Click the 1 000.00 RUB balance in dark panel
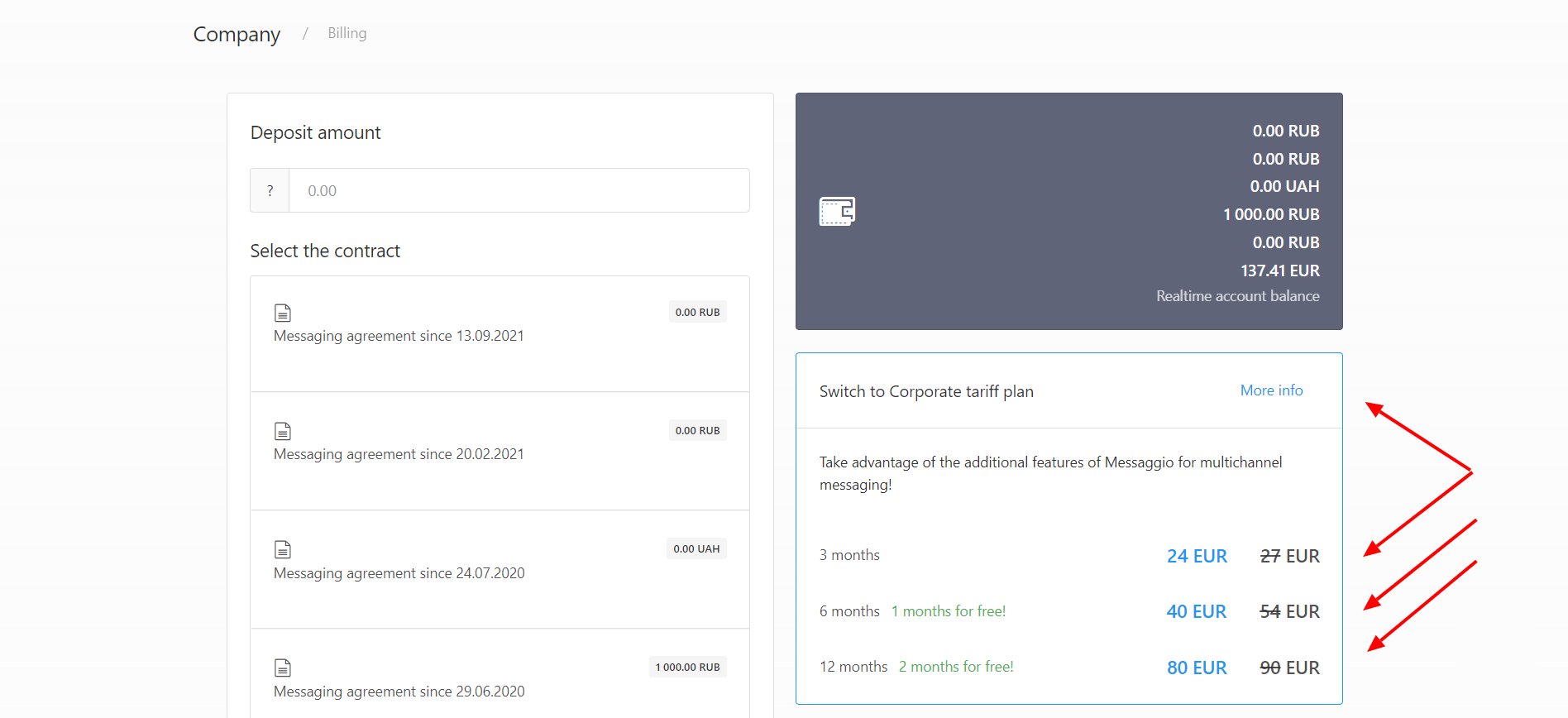This screenshot has width=1568, height=718. coord(1271,214)
